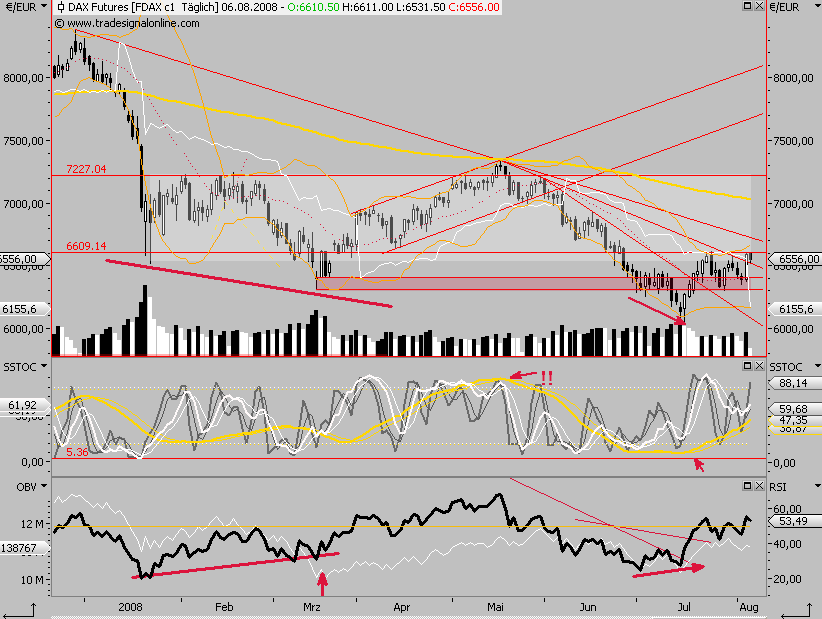Click the 6609.14 support level label

coord(86,246)
